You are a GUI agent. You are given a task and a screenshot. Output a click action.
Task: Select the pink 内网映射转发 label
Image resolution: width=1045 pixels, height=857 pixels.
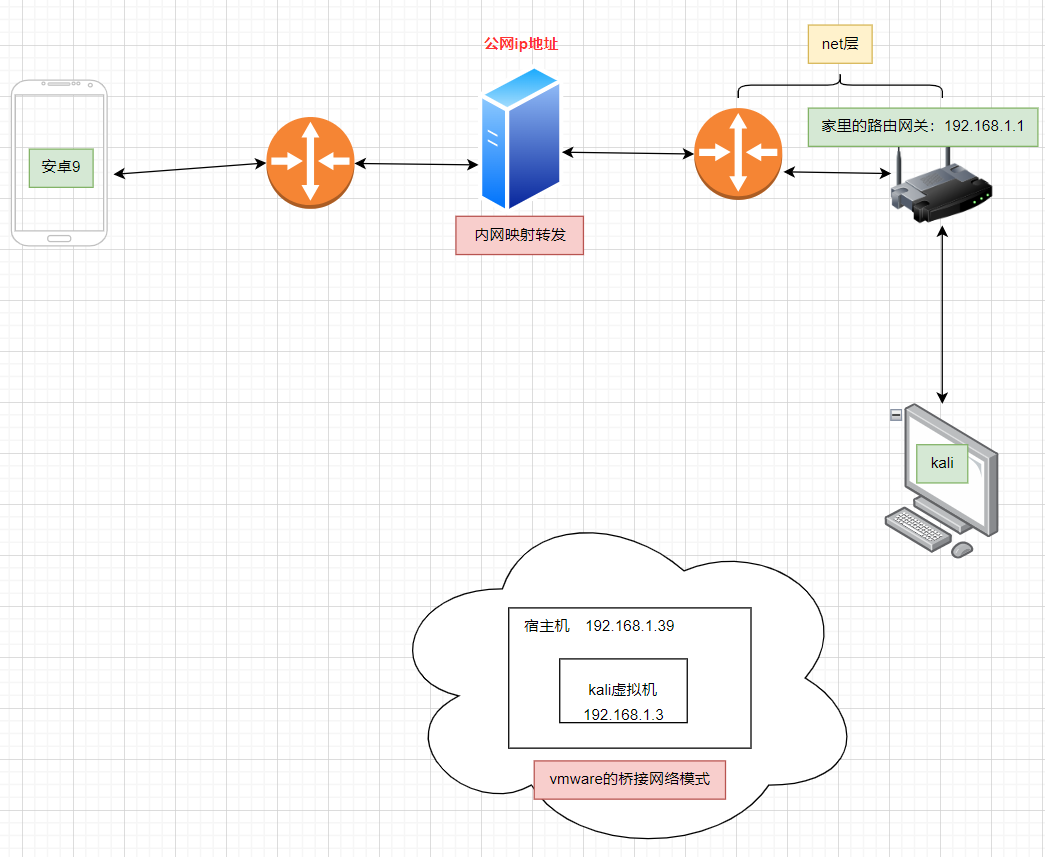[x=519, y=236]
